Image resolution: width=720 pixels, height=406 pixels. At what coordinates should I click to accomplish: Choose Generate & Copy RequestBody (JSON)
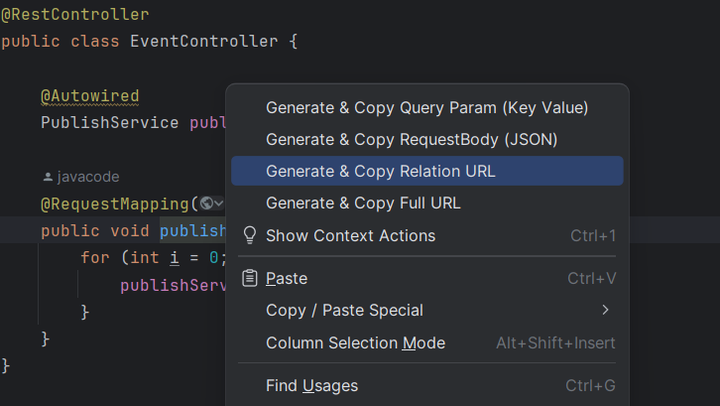point(427,139)
